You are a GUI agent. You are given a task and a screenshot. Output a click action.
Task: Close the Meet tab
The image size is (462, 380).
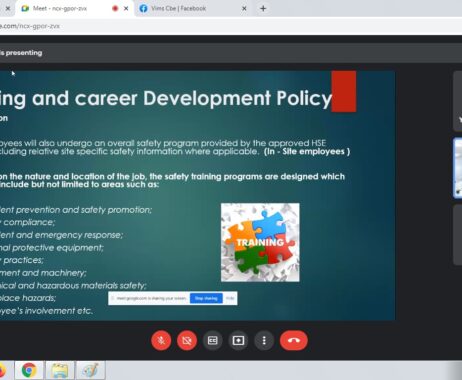pos(126,8)
